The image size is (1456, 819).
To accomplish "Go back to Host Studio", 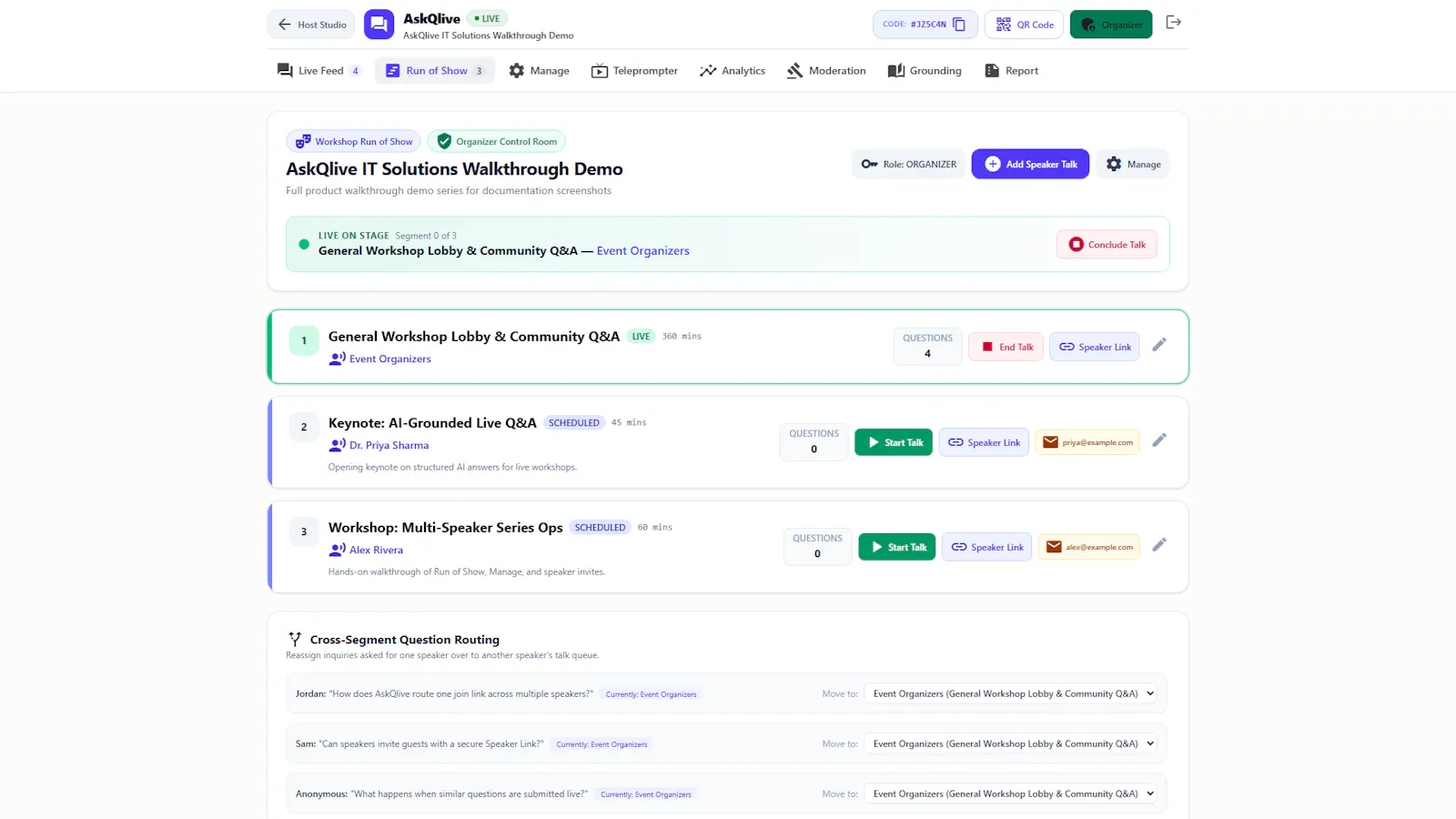I will tap(311, 25).
